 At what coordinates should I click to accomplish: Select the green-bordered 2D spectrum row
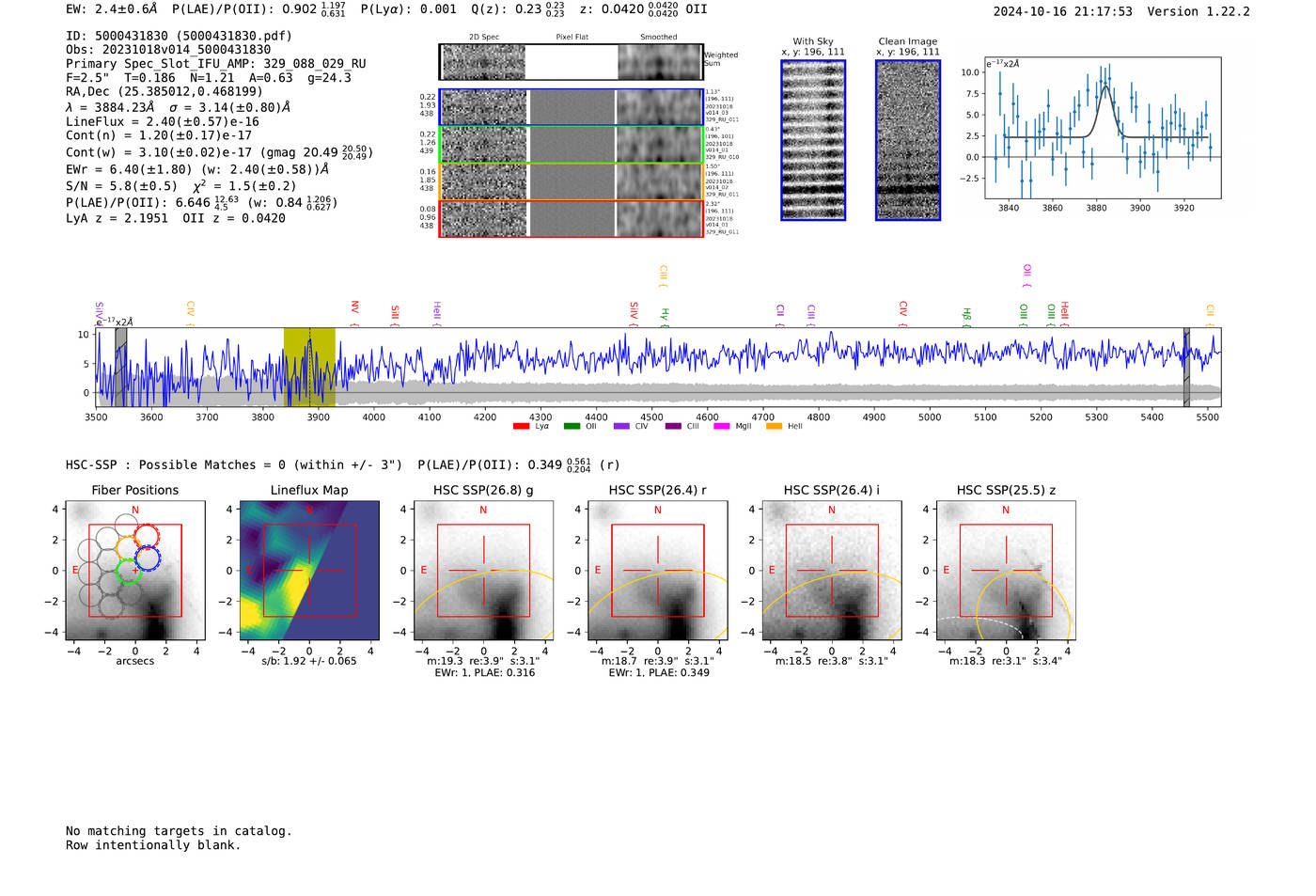click(571, 145)
